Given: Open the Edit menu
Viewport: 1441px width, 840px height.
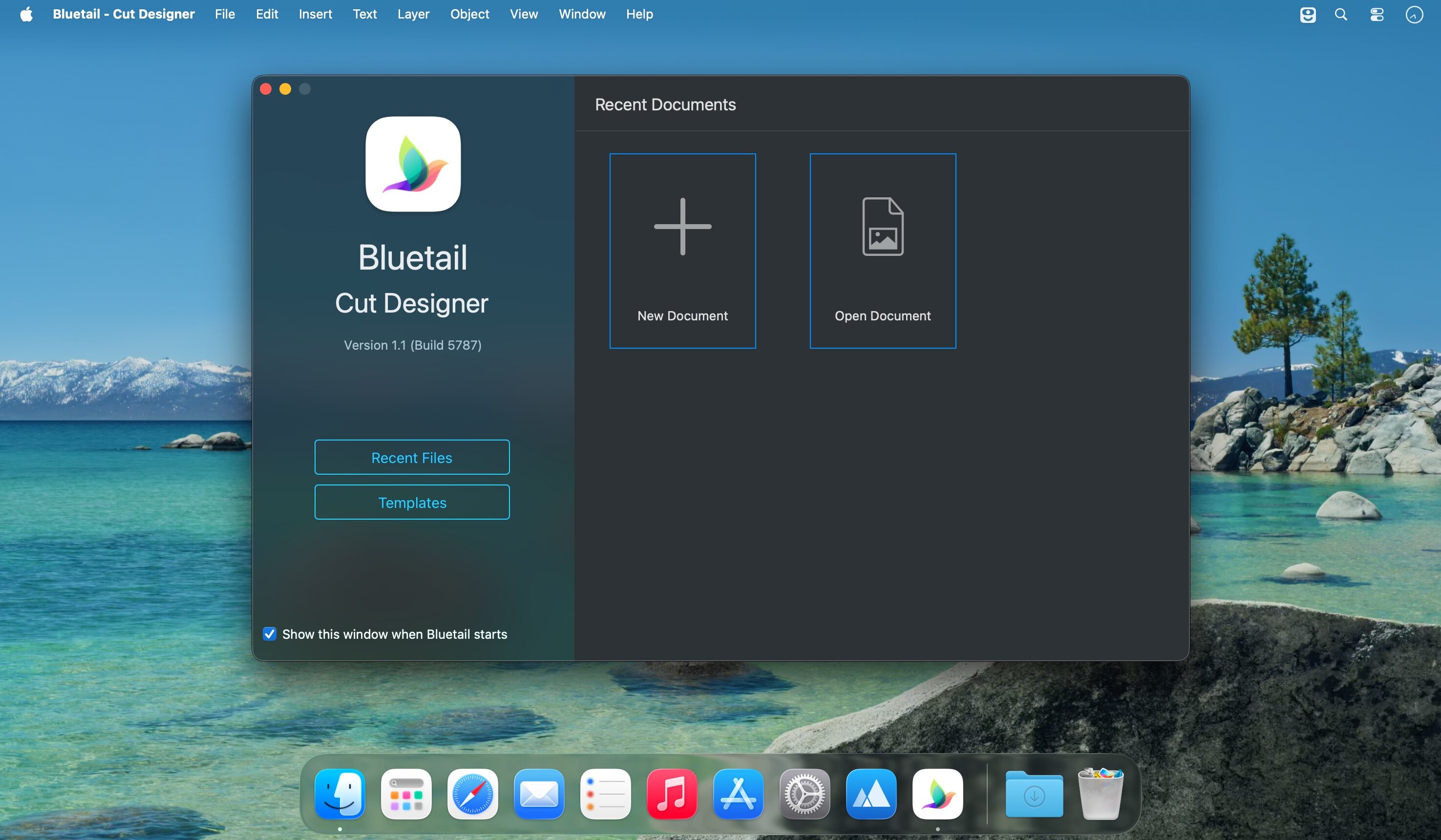Looking at the screenshot, I should pos(267,14).
